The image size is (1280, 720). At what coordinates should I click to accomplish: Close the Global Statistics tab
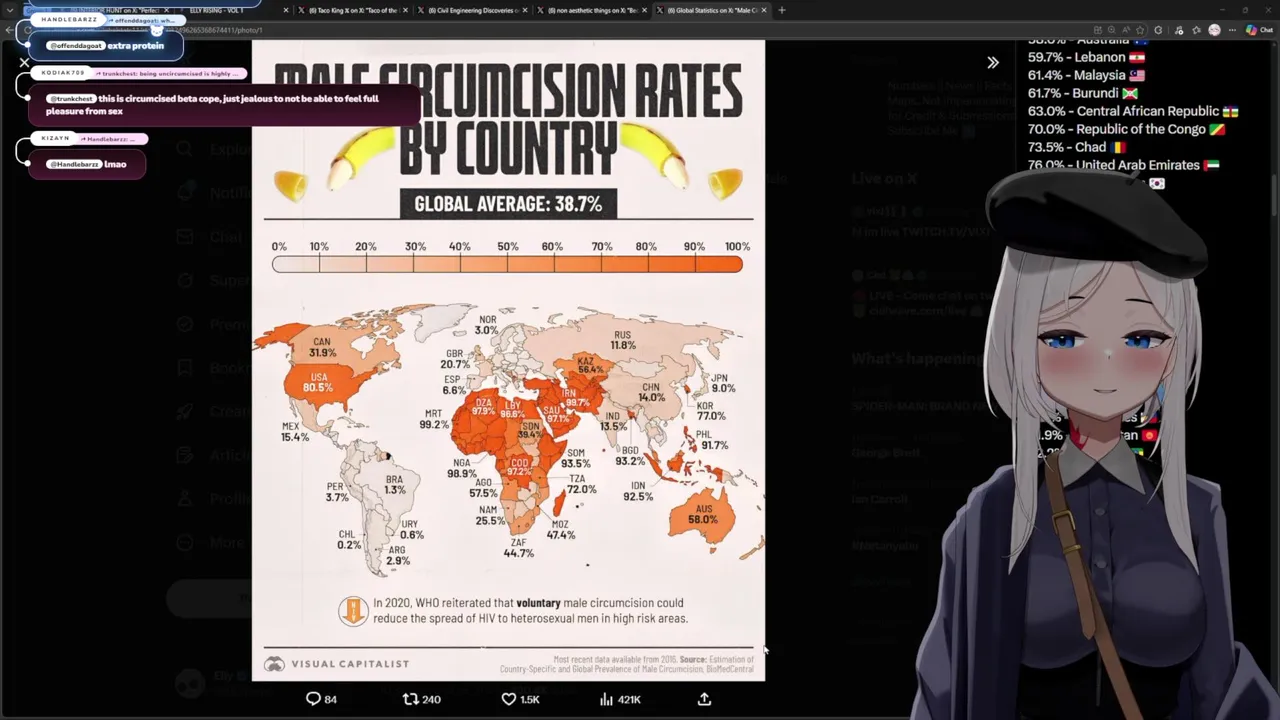pos(763,10)
